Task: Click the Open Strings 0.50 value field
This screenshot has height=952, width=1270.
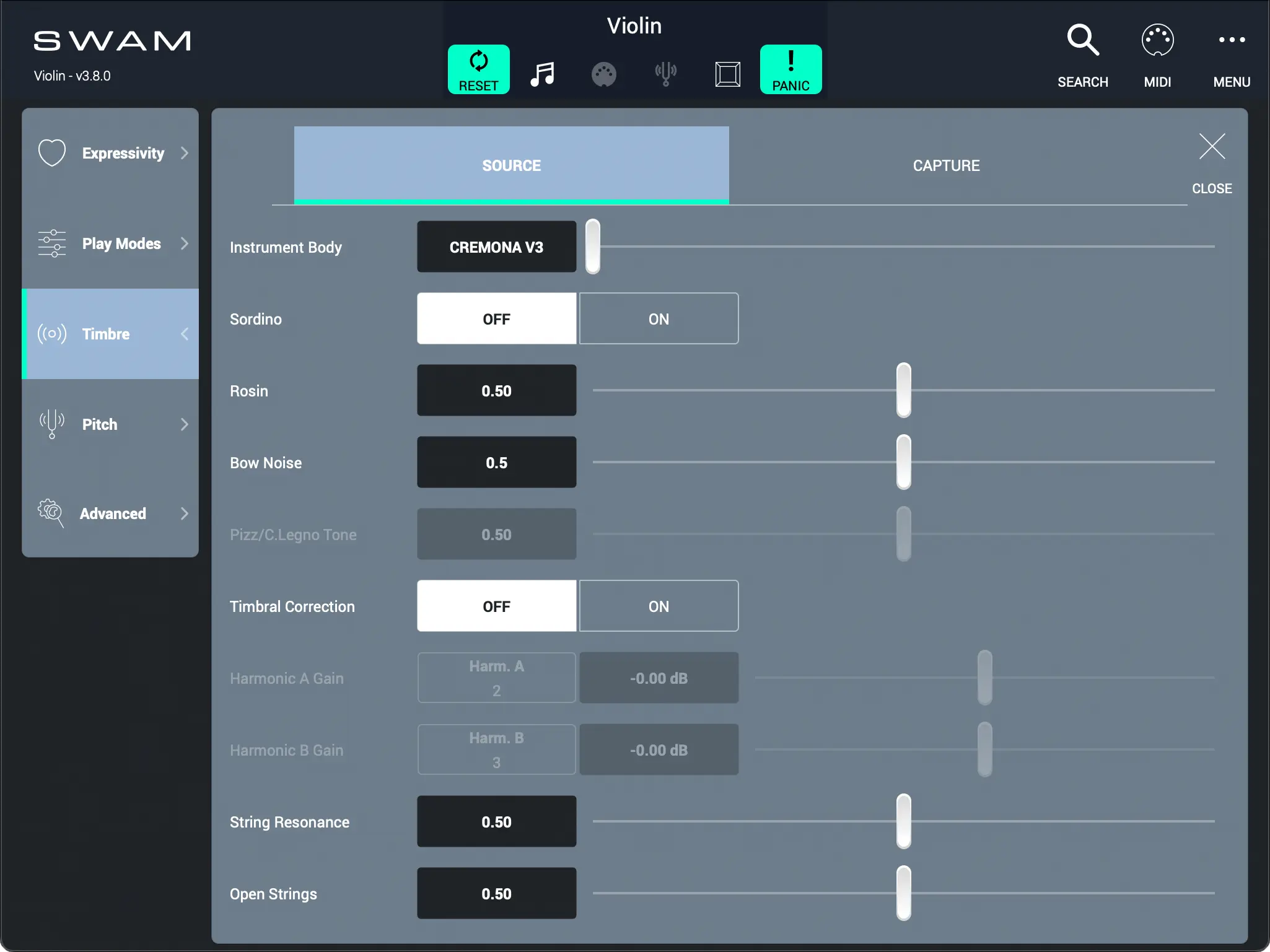Action: (x=496, y=894)
